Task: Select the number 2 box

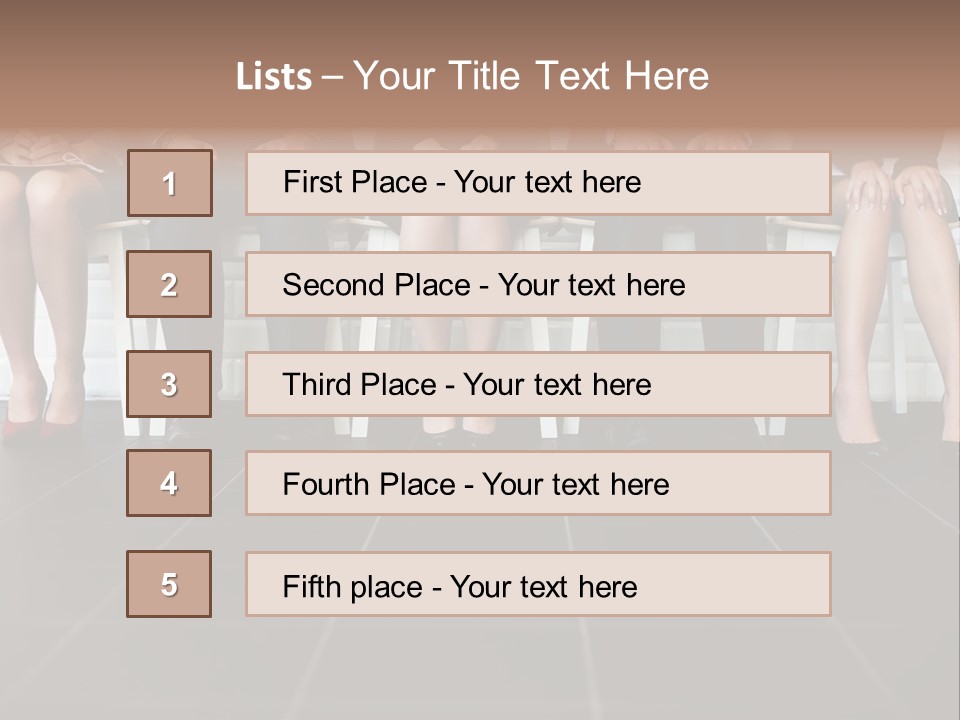Action: pos(169,284)
